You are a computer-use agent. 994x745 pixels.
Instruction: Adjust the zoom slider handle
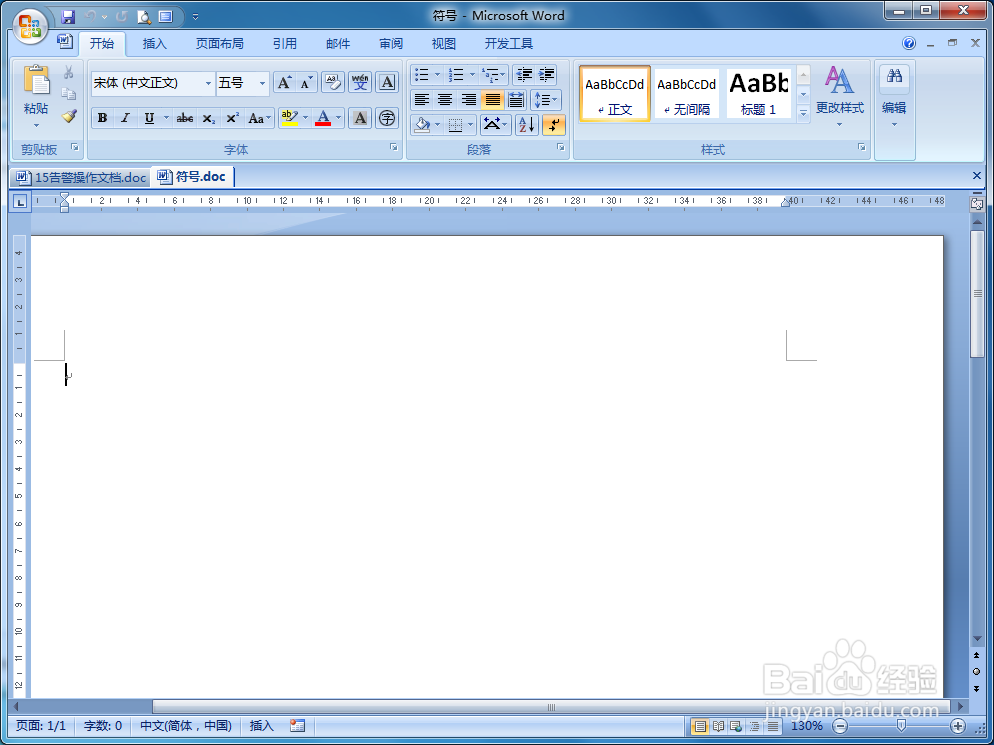coord(901,725)
